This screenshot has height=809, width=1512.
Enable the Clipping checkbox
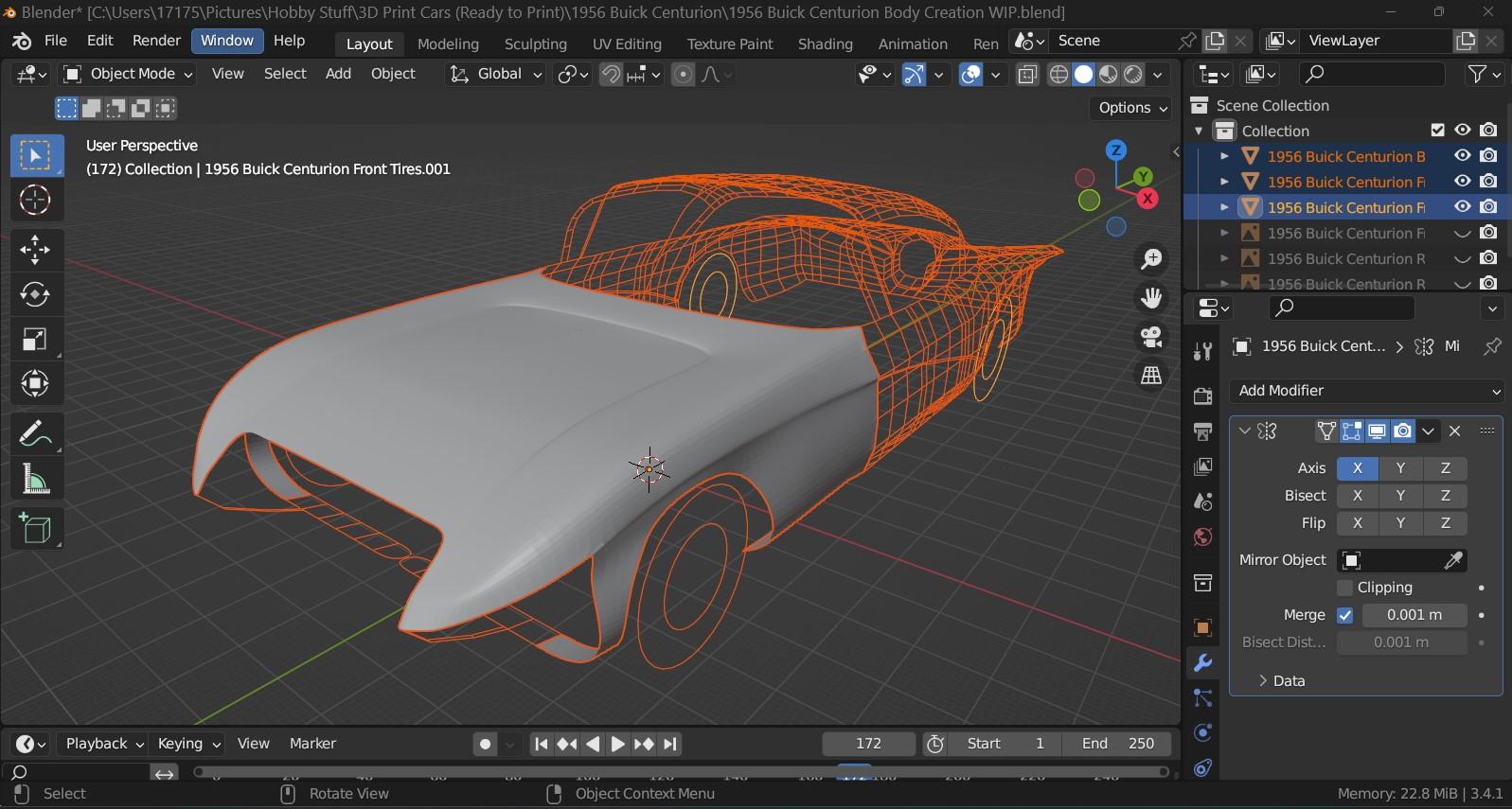click(1344, 588)
